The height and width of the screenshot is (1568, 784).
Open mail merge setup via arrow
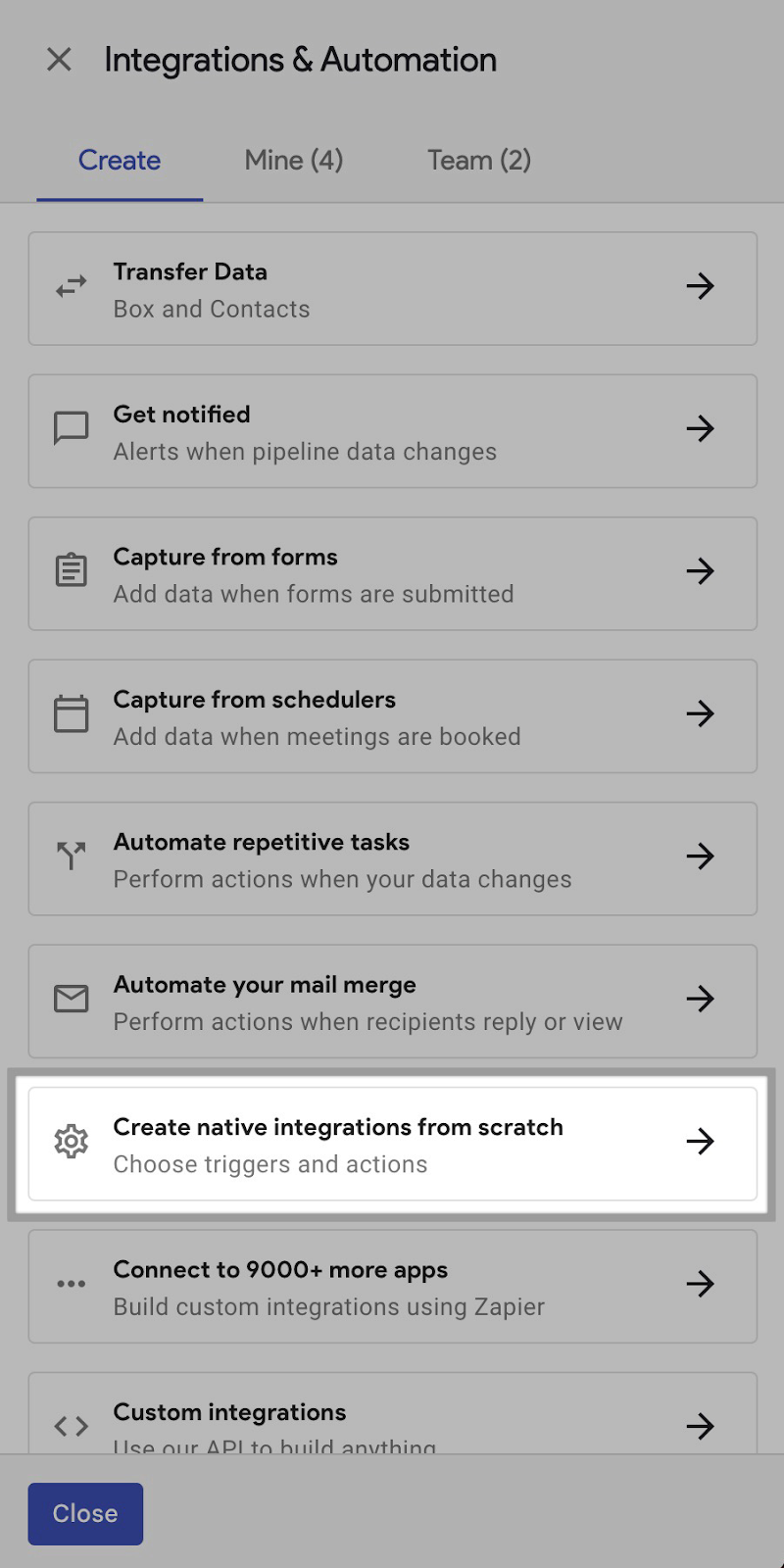click(700, 1000)
